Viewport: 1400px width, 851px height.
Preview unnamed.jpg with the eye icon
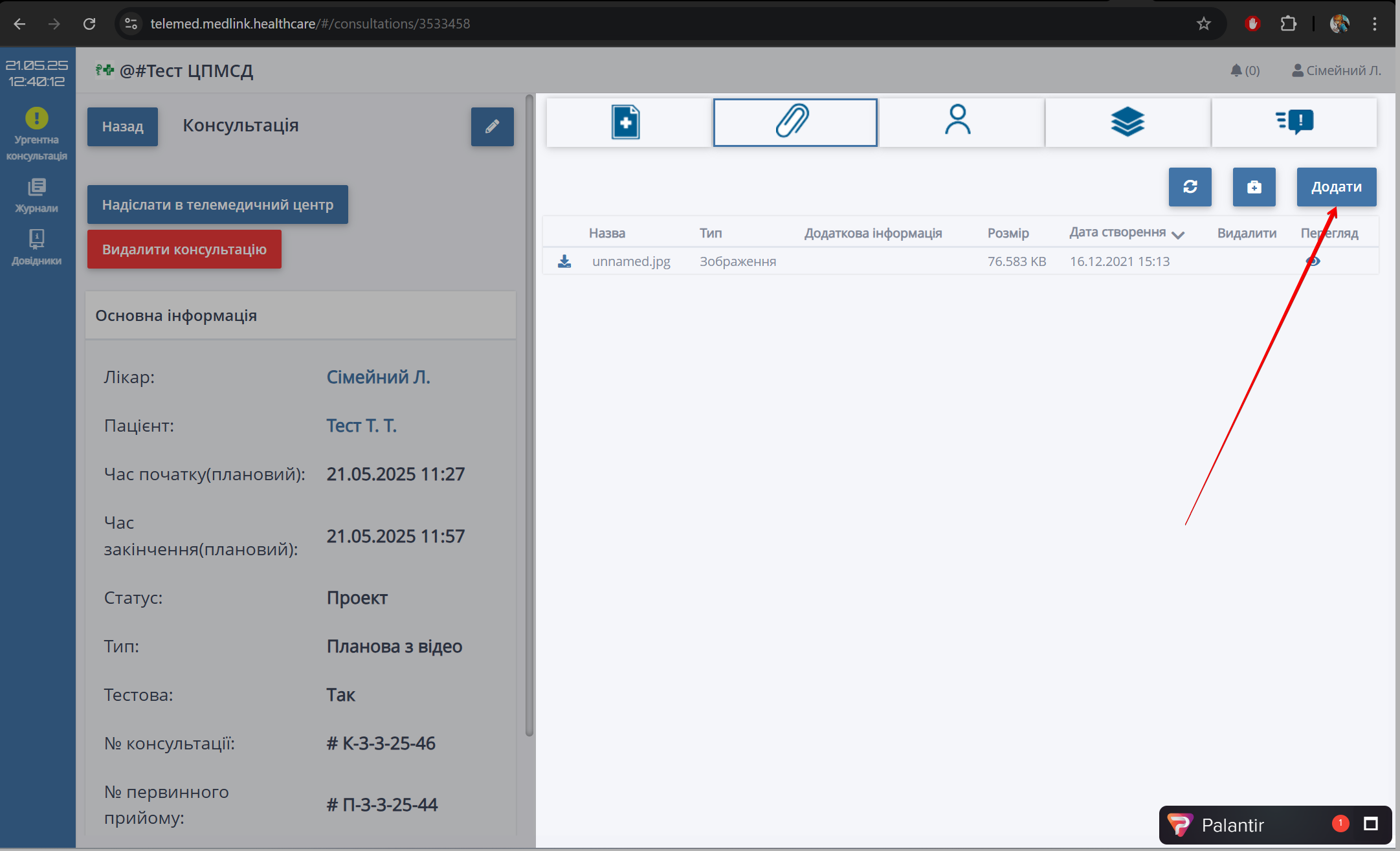tap(1313, 261)
